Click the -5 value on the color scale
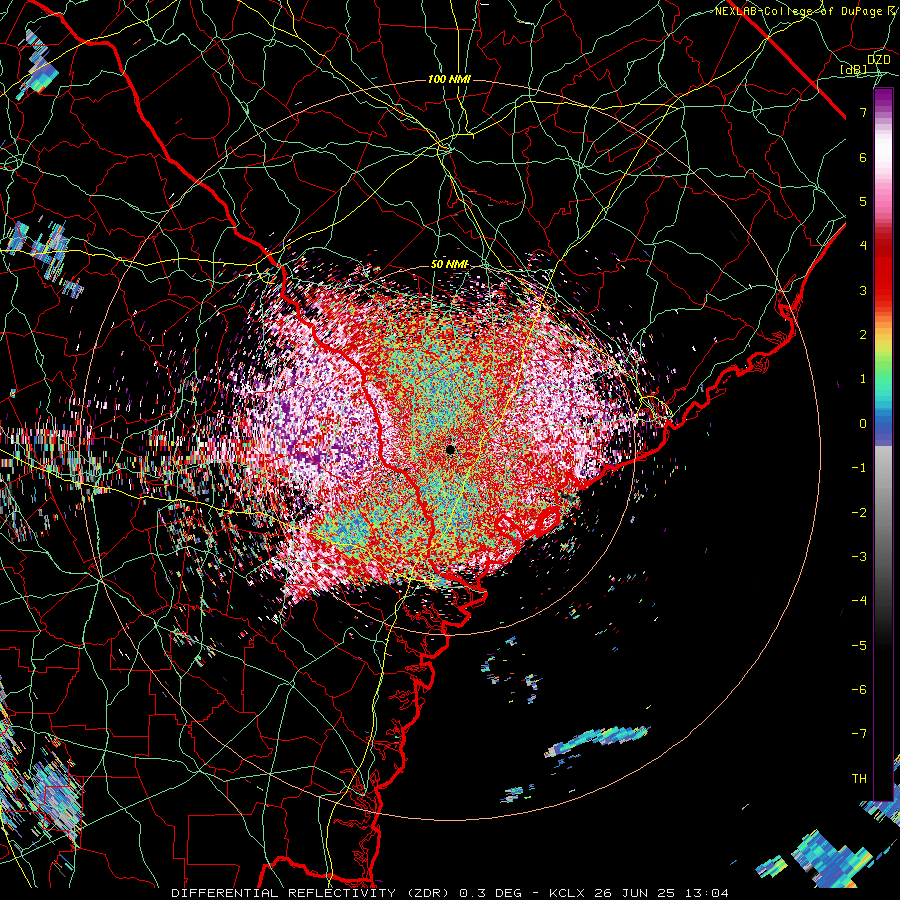The height and width of the screenshot is (900, 900). pyautogui.click(x=859, y=646)
